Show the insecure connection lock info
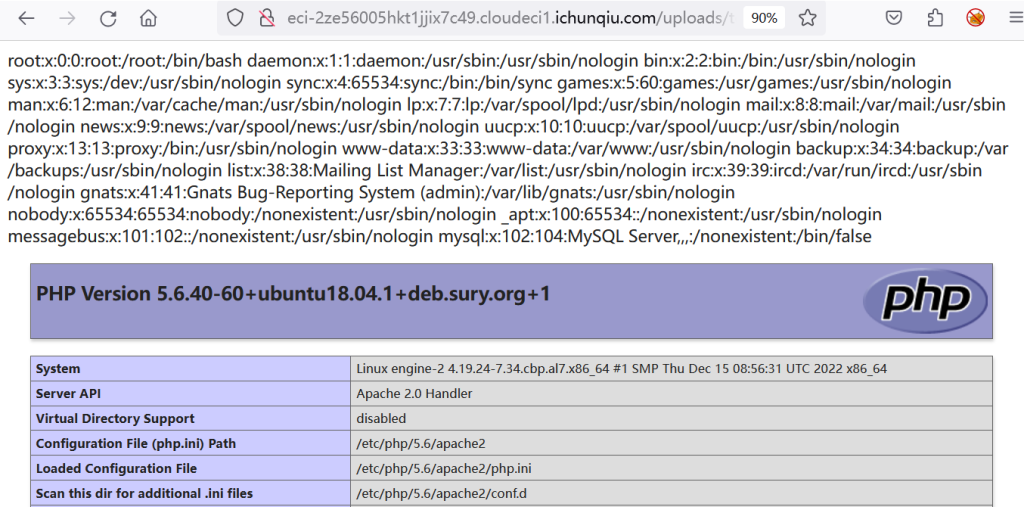1024x507 pixels. pyautogui.click(x=266, y=18)
